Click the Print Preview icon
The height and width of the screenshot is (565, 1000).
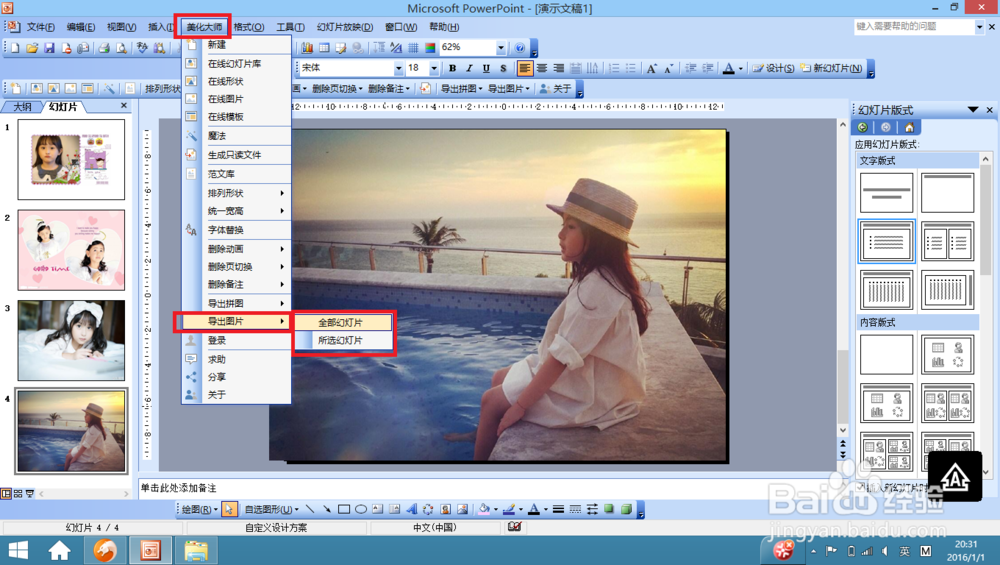[x=121, y=48]
